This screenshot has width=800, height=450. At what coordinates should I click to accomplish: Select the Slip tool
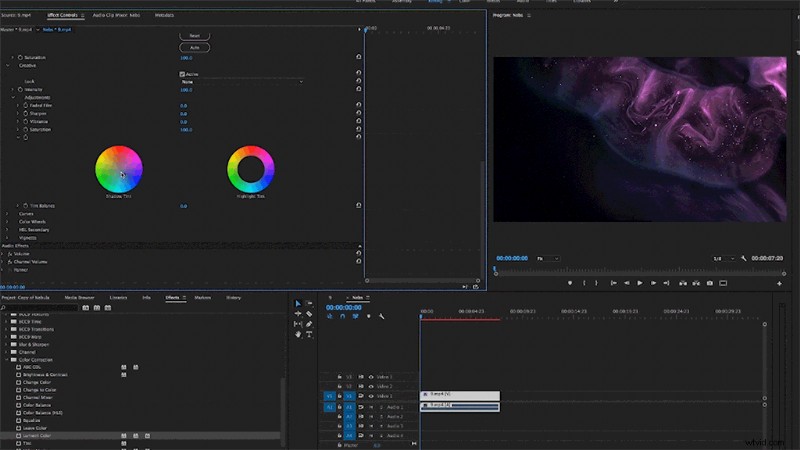click(298, 324)
